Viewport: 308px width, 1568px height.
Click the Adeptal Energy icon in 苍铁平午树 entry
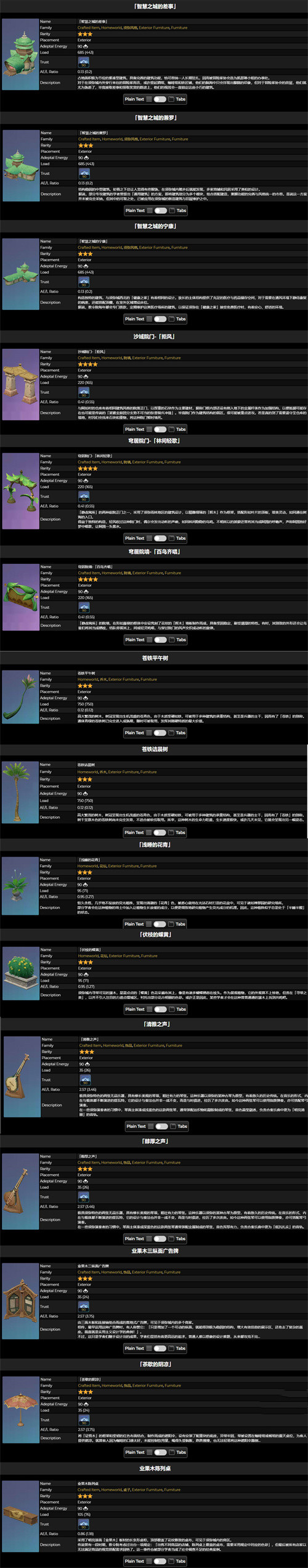point(86,698)
